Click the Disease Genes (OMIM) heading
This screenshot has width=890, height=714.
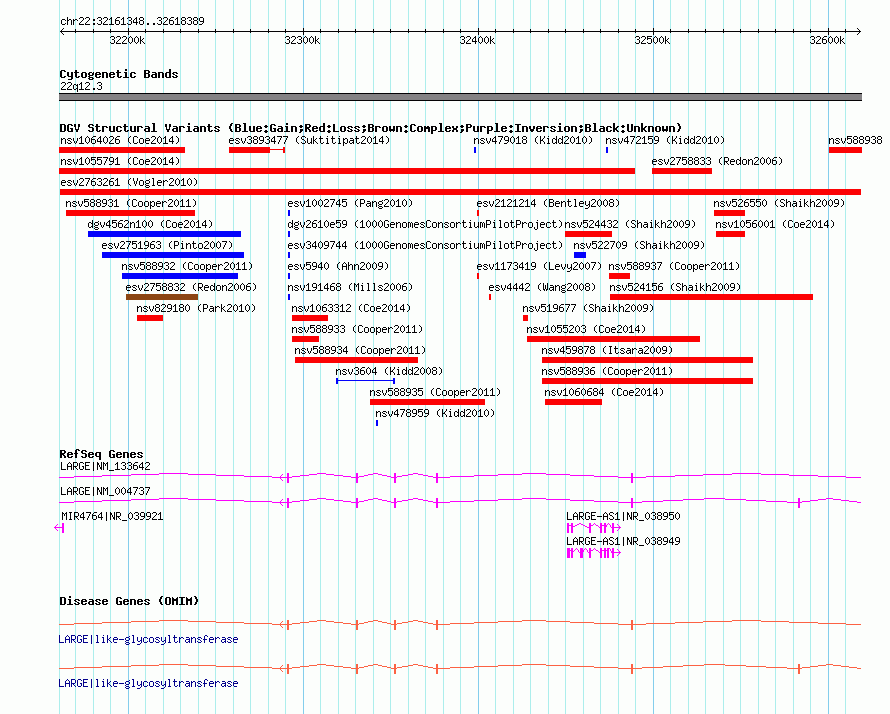click(x=129, y=601)
